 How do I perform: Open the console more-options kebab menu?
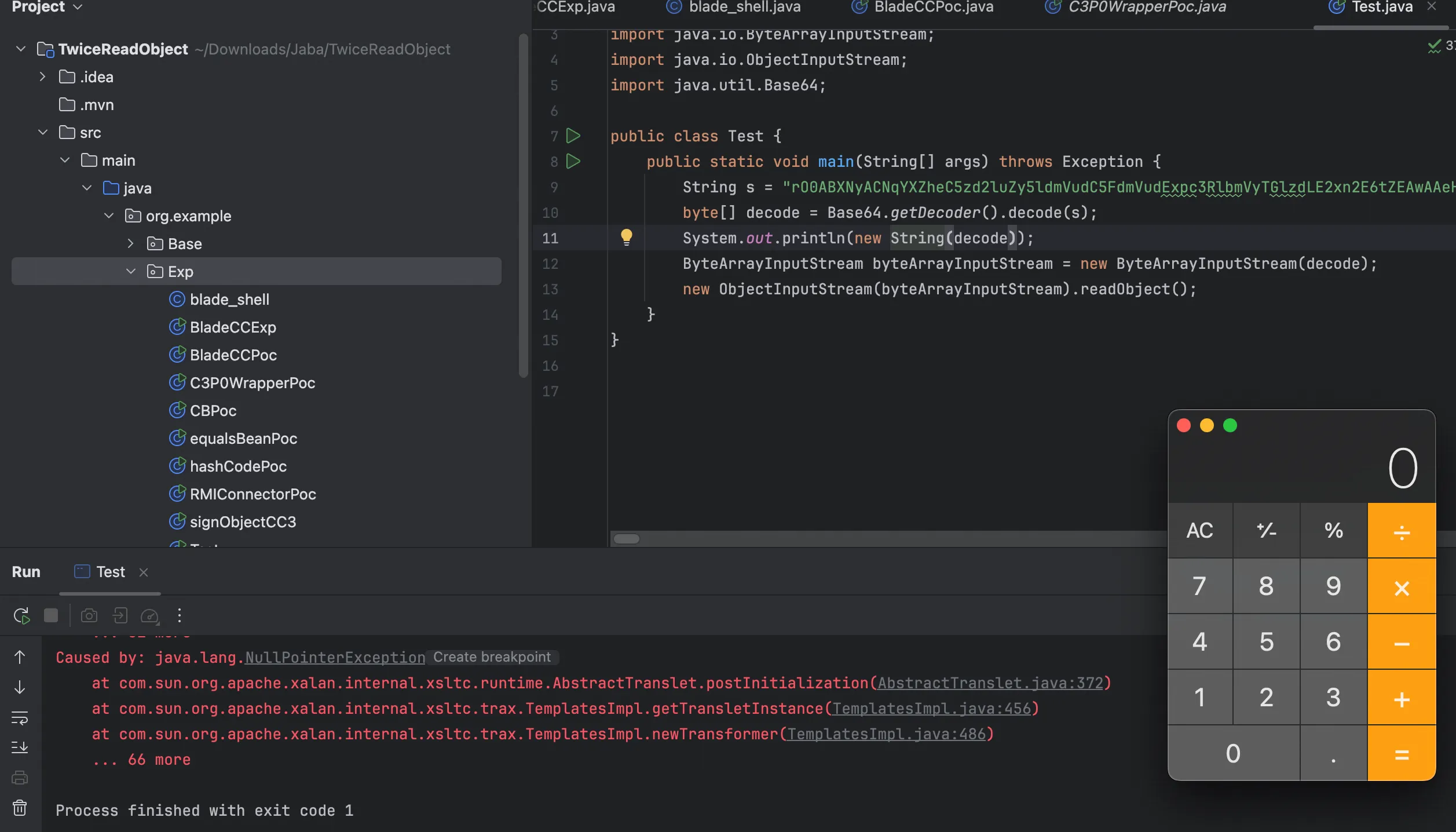[180, 615]
